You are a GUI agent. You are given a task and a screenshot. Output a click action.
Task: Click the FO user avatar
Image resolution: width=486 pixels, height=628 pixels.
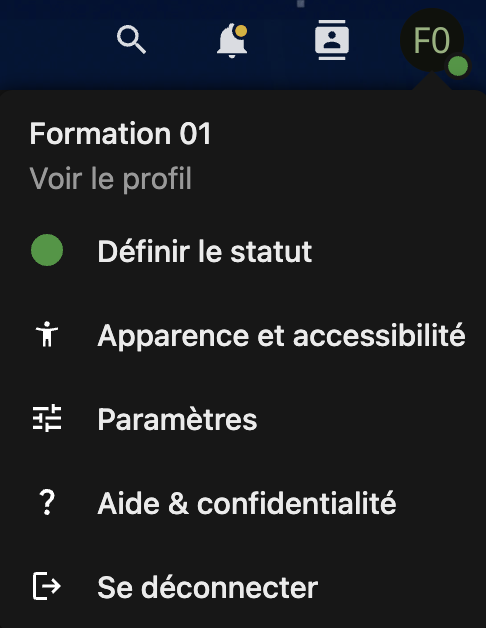pyautogui.click(x=432, y=40)
